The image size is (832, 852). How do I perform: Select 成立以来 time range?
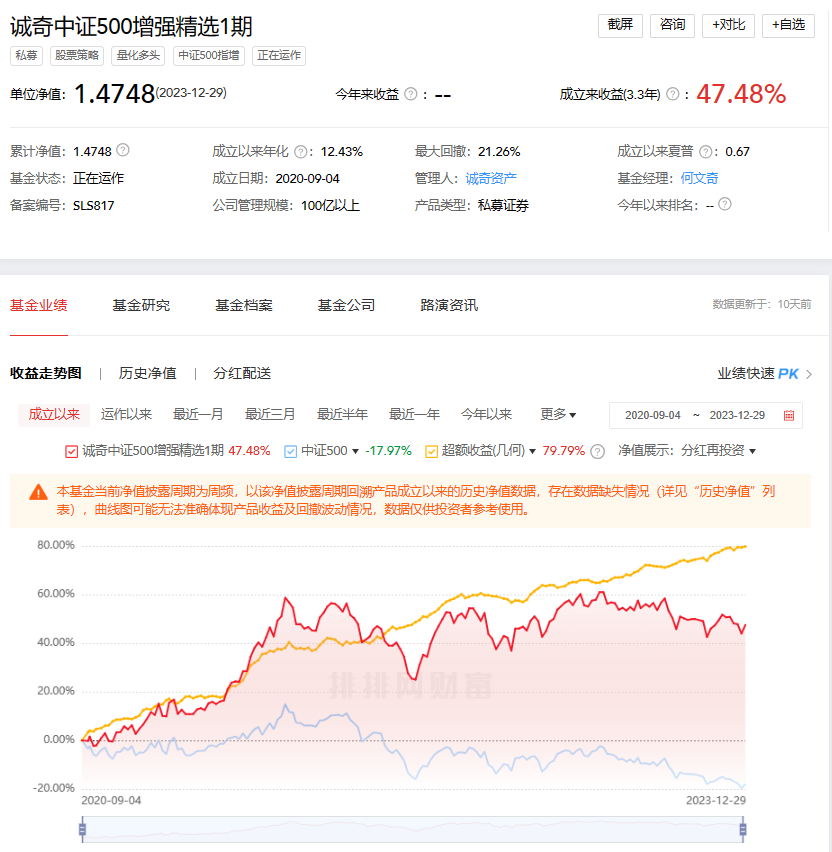(54, 415)
